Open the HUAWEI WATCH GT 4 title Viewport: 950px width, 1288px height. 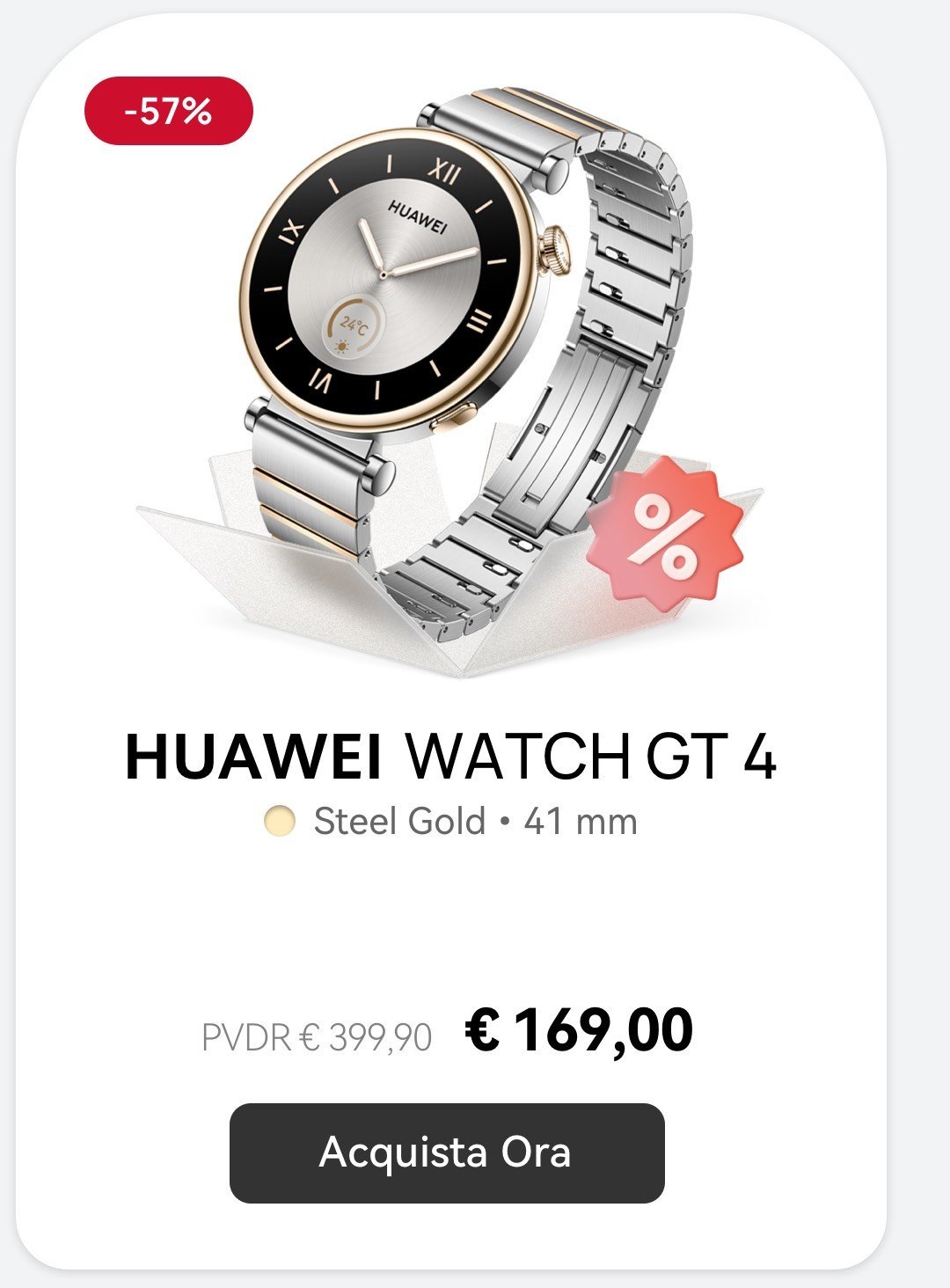451,756
